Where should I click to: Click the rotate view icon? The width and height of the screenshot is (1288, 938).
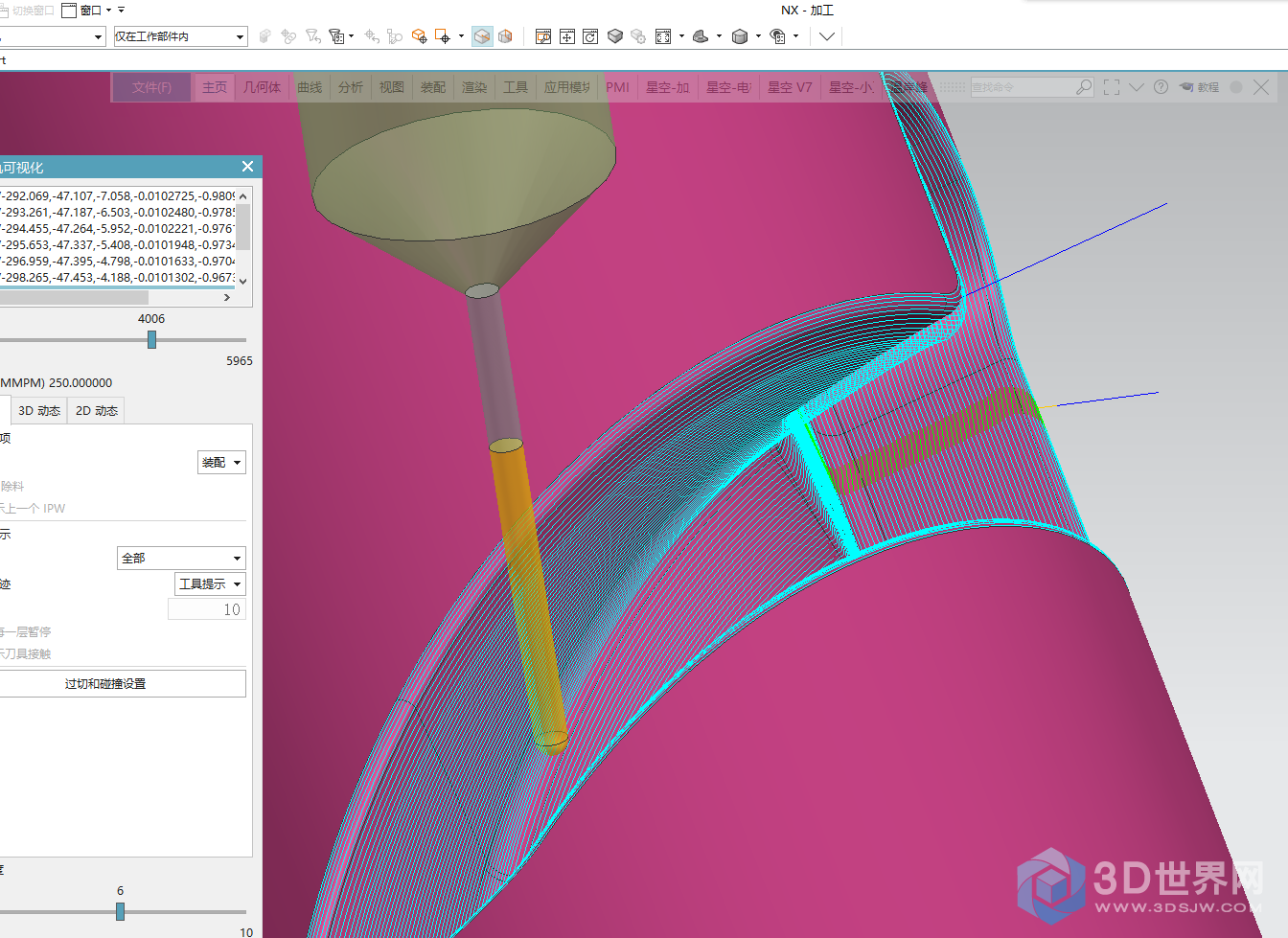point(590,36)
